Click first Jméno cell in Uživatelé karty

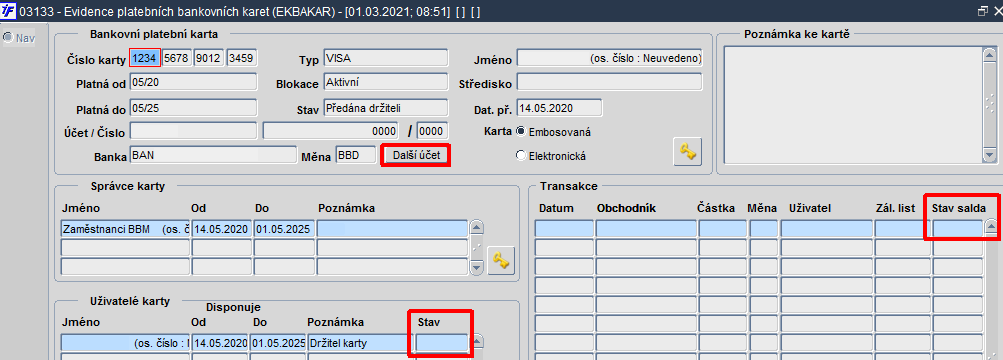(x=125, y=343)
